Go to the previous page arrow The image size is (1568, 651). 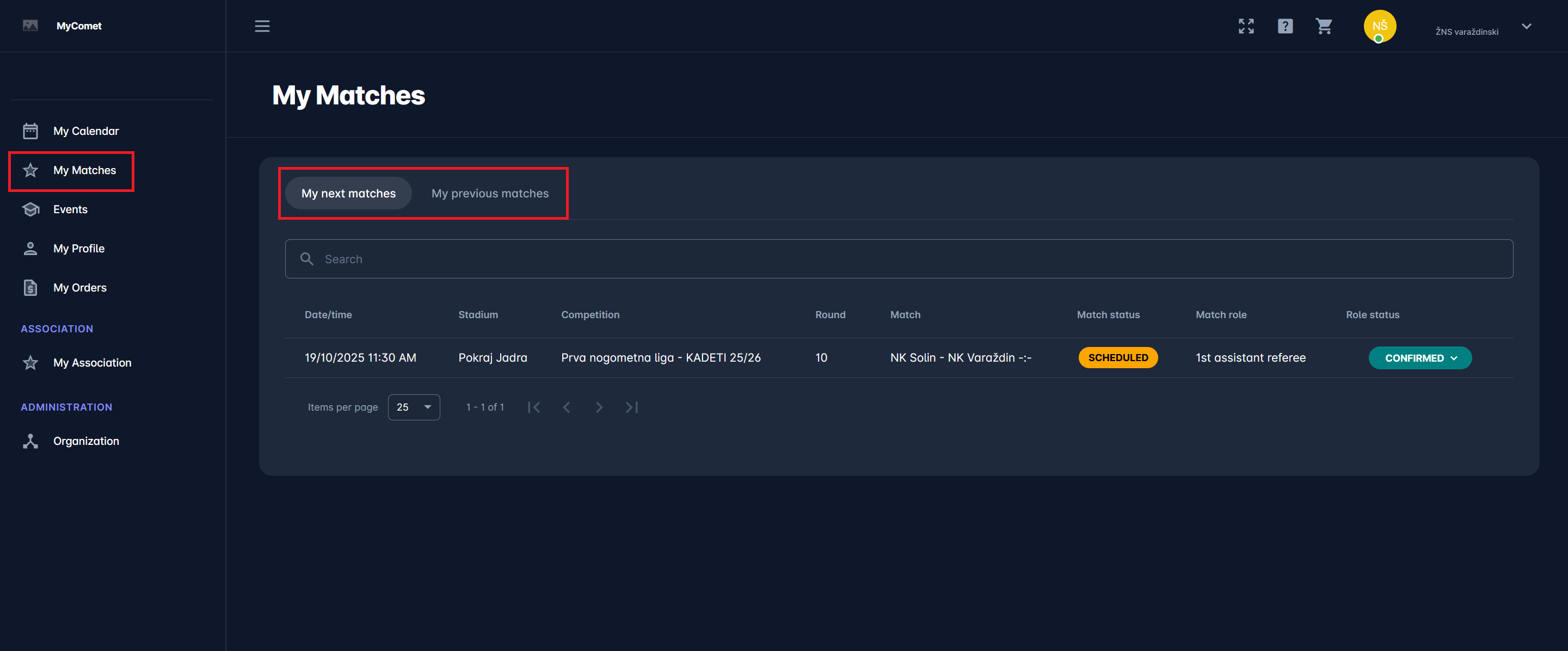pos(566,407)
